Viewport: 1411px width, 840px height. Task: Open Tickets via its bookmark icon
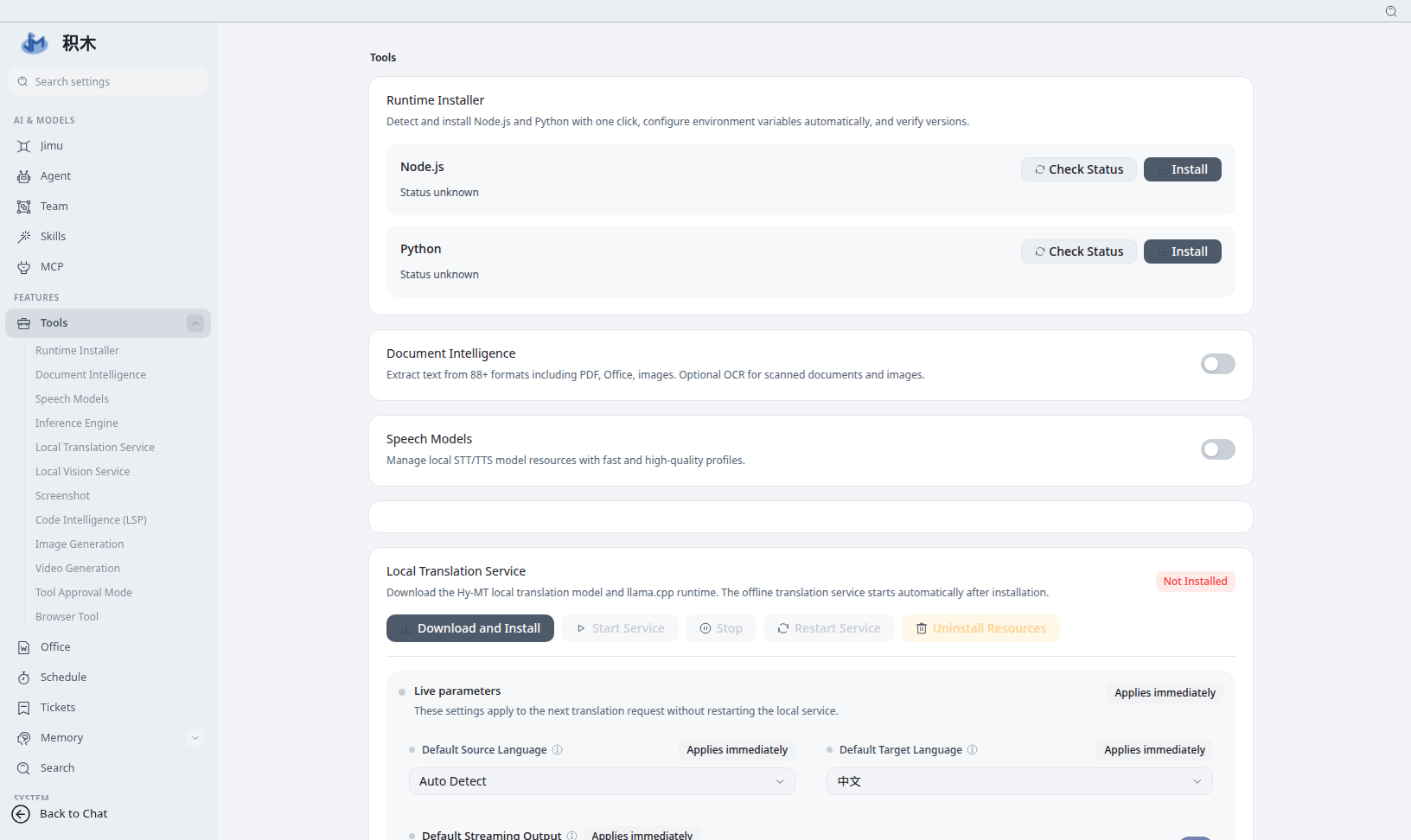pos(24,708)
